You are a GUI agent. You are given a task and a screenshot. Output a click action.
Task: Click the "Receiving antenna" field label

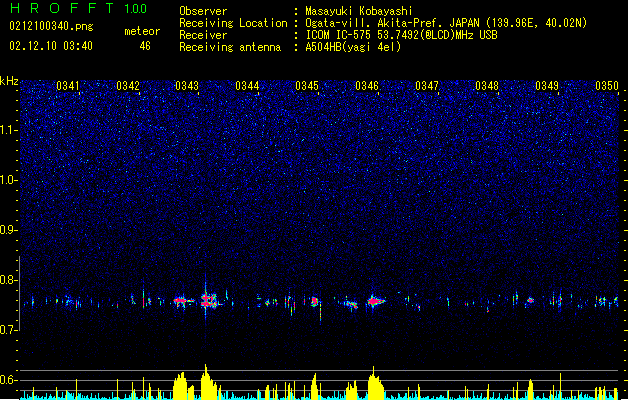(x=230, y=47)
